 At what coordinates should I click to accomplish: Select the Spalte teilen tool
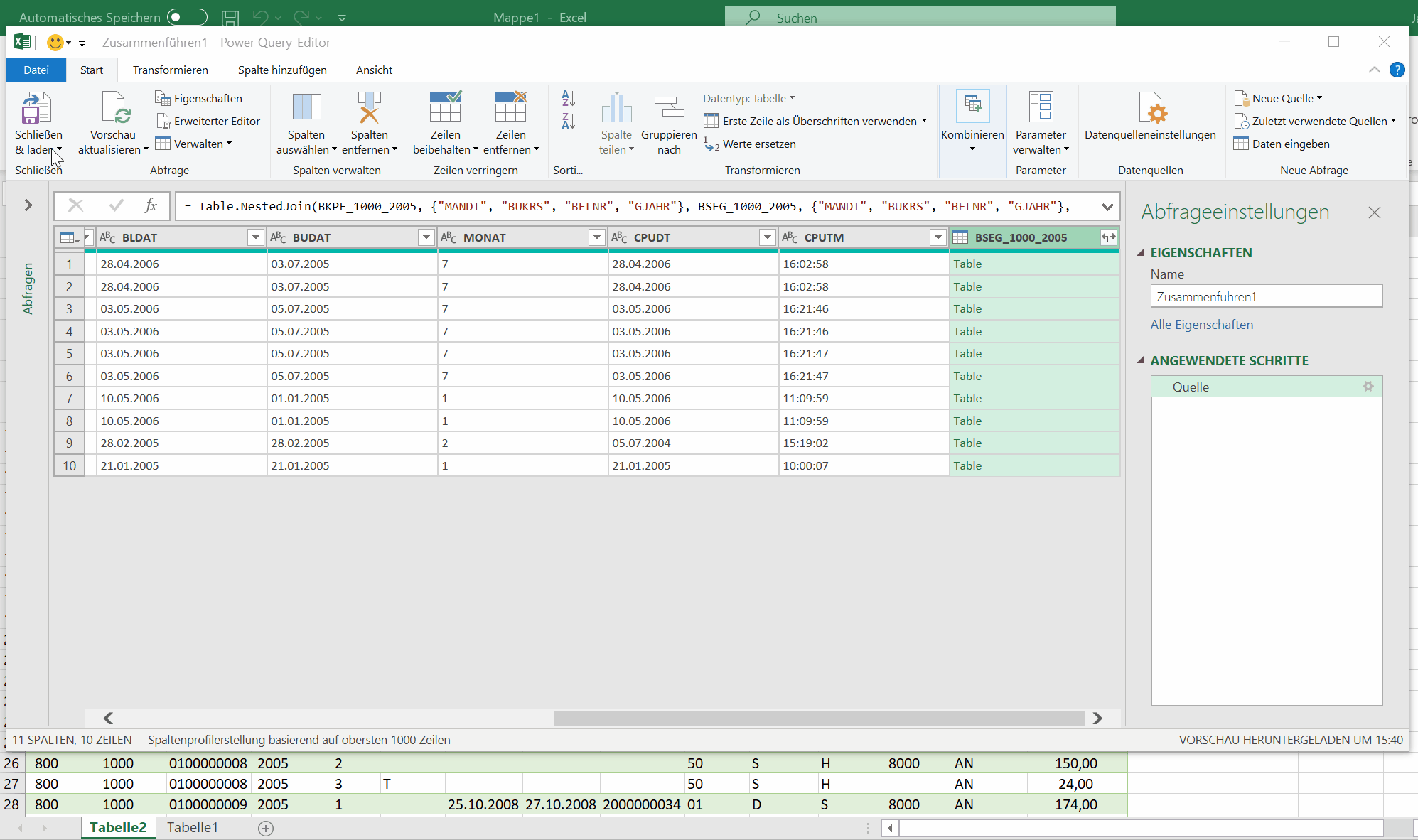coord(616,122)
